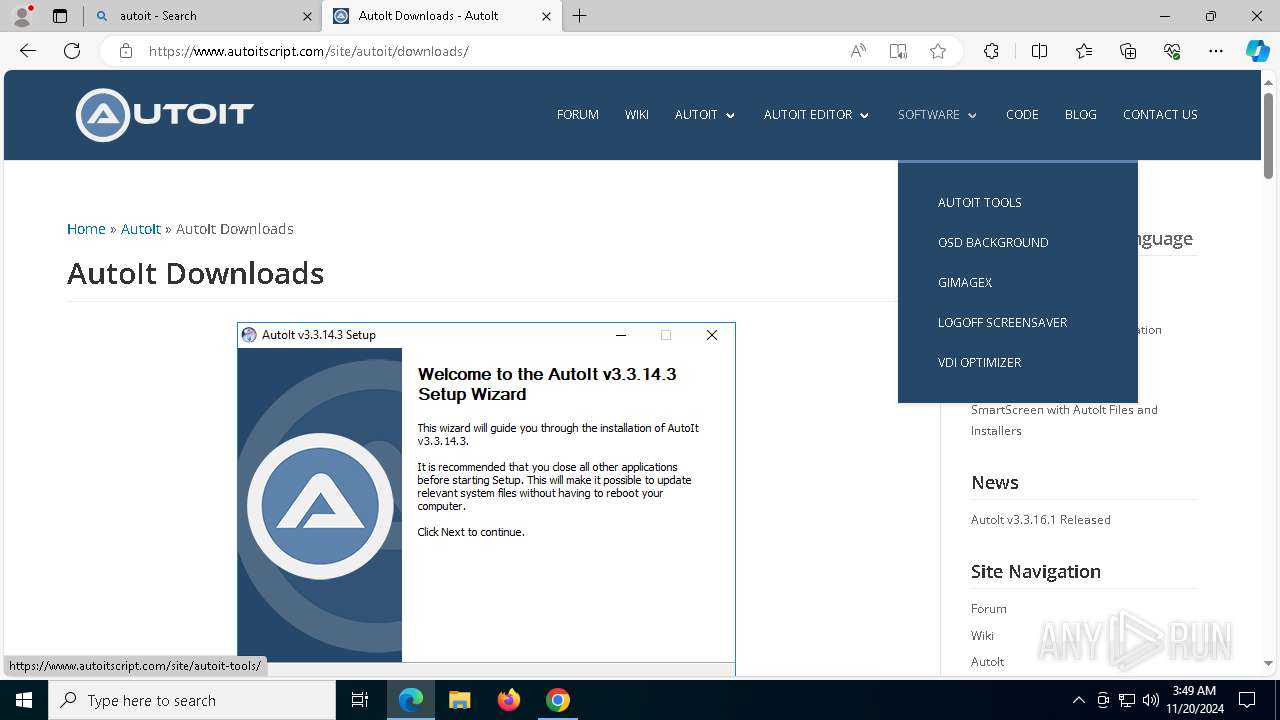Image resolution: width=1280 pixels, height=720 pixels.
Task: Show hidden tray icons chevron
Action: coord(1078,700)
